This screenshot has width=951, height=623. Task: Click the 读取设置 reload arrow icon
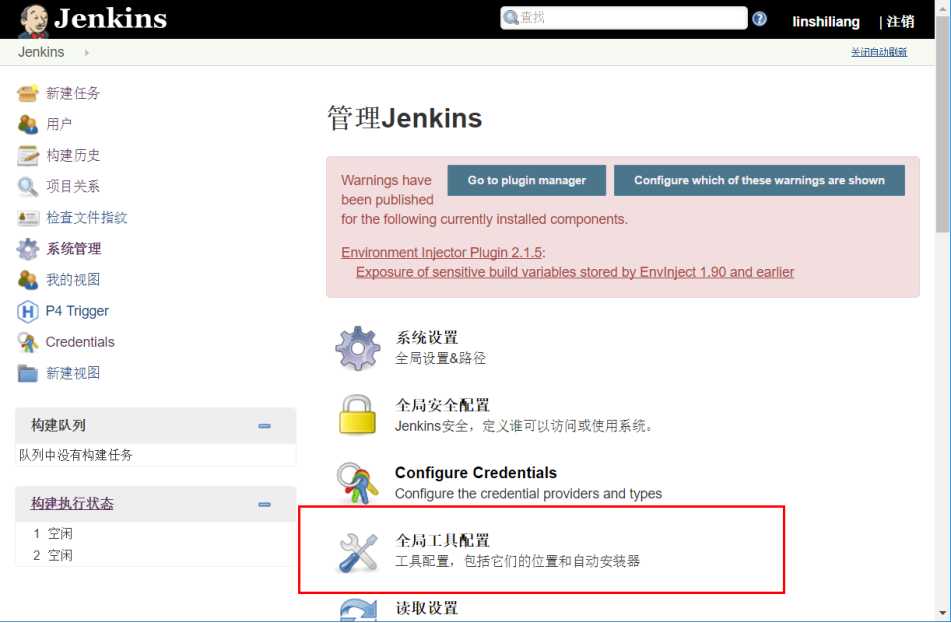click(358, 610)
